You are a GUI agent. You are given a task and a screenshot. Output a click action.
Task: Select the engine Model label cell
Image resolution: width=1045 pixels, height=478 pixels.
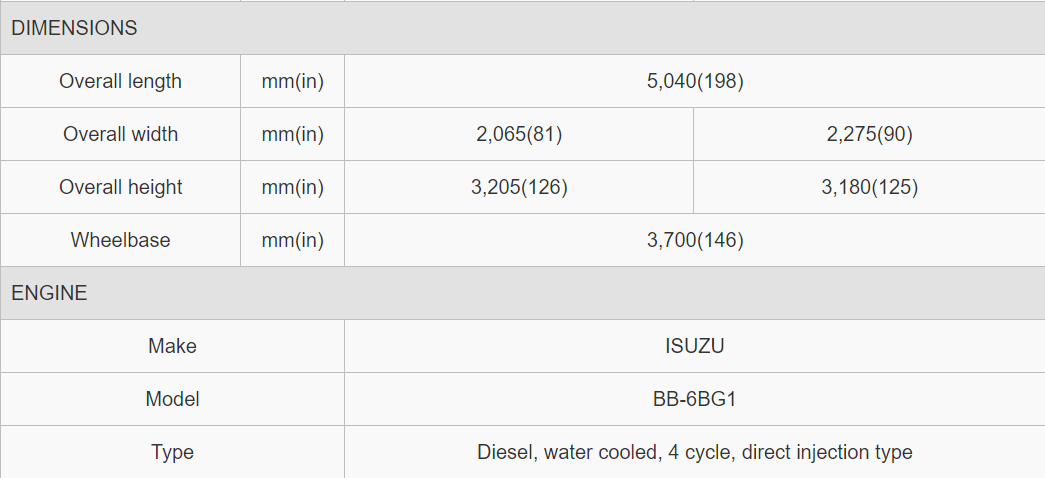click(x=173, y=399)
